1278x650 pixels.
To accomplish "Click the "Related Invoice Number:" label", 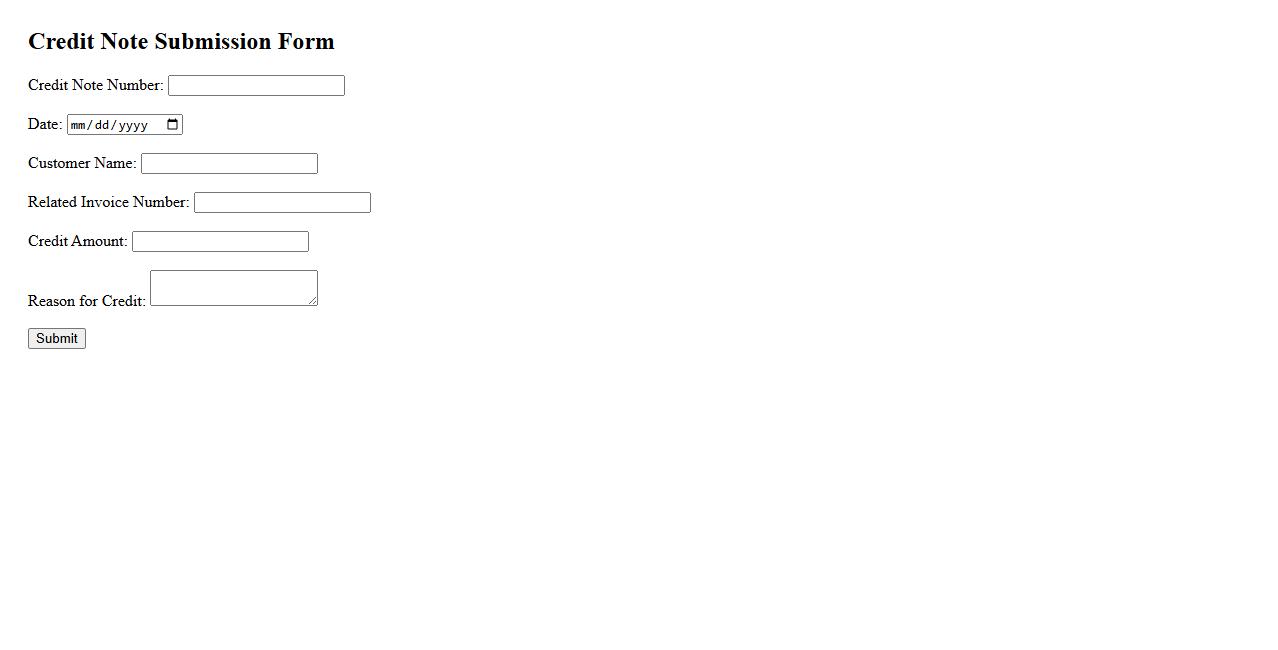I will pyautogui.click(x=108, y=203).
